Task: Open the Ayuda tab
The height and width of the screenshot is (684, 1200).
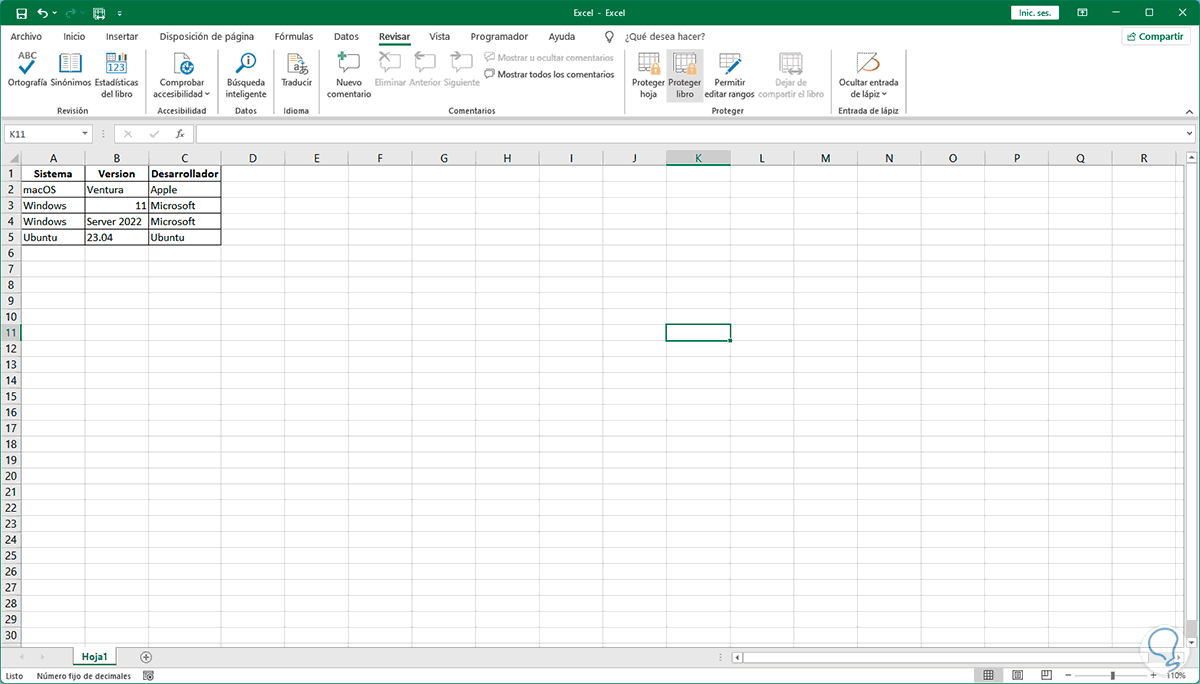Action: coord(562,36)
